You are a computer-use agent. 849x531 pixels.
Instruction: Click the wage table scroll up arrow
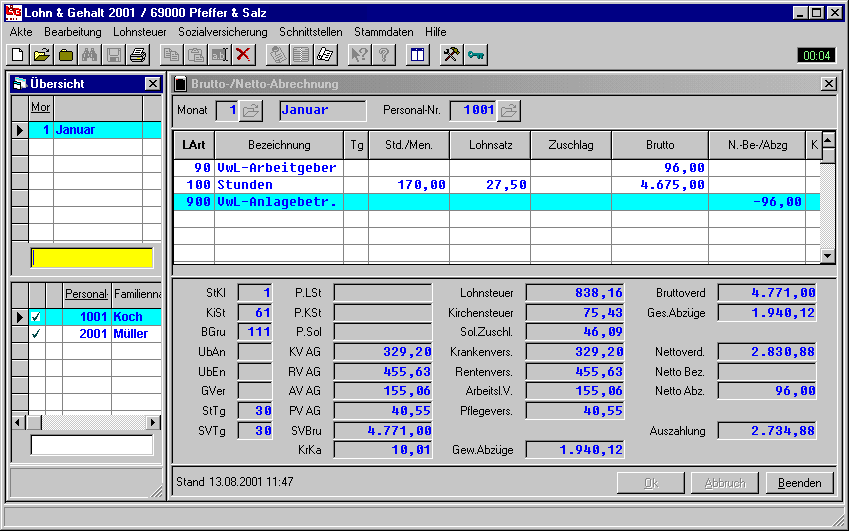[x=828, y=140]
